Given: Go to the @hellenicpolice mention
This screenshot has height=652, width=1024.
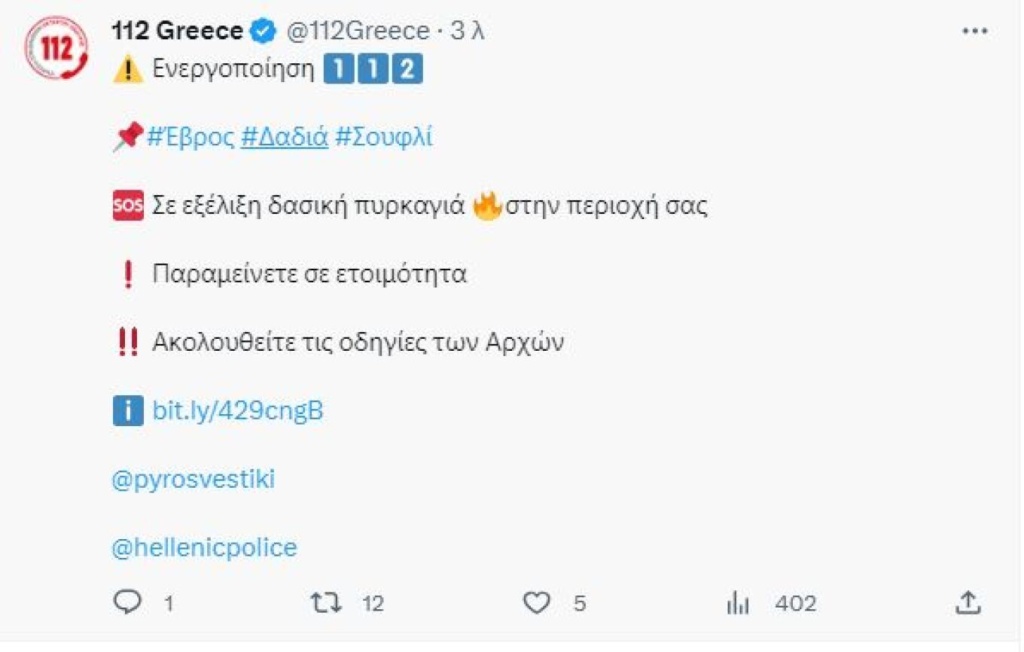Looking at the screenshot, I should click(x=205, y=548).
